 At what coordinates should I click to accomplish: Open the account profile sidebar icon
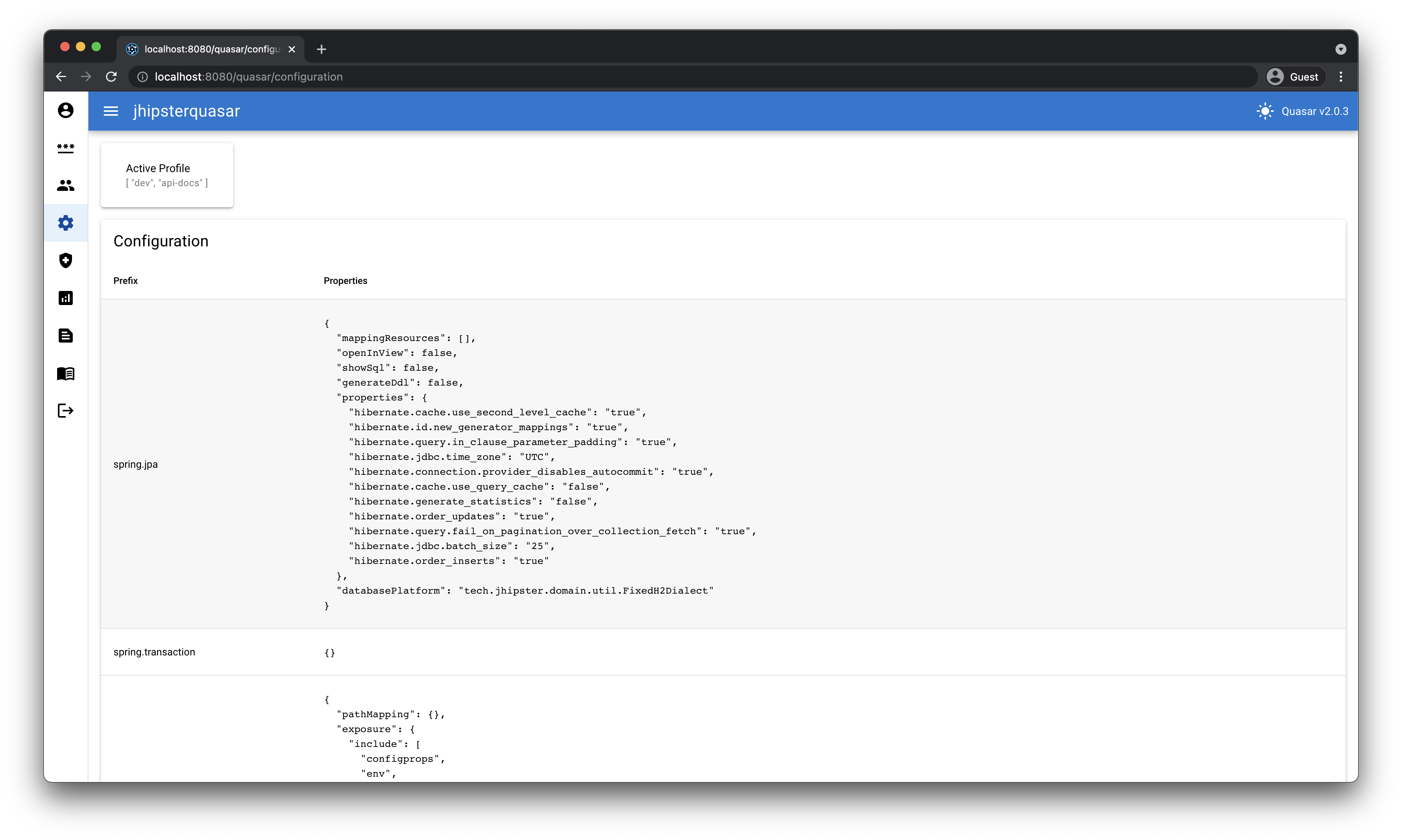pos(66,110)
